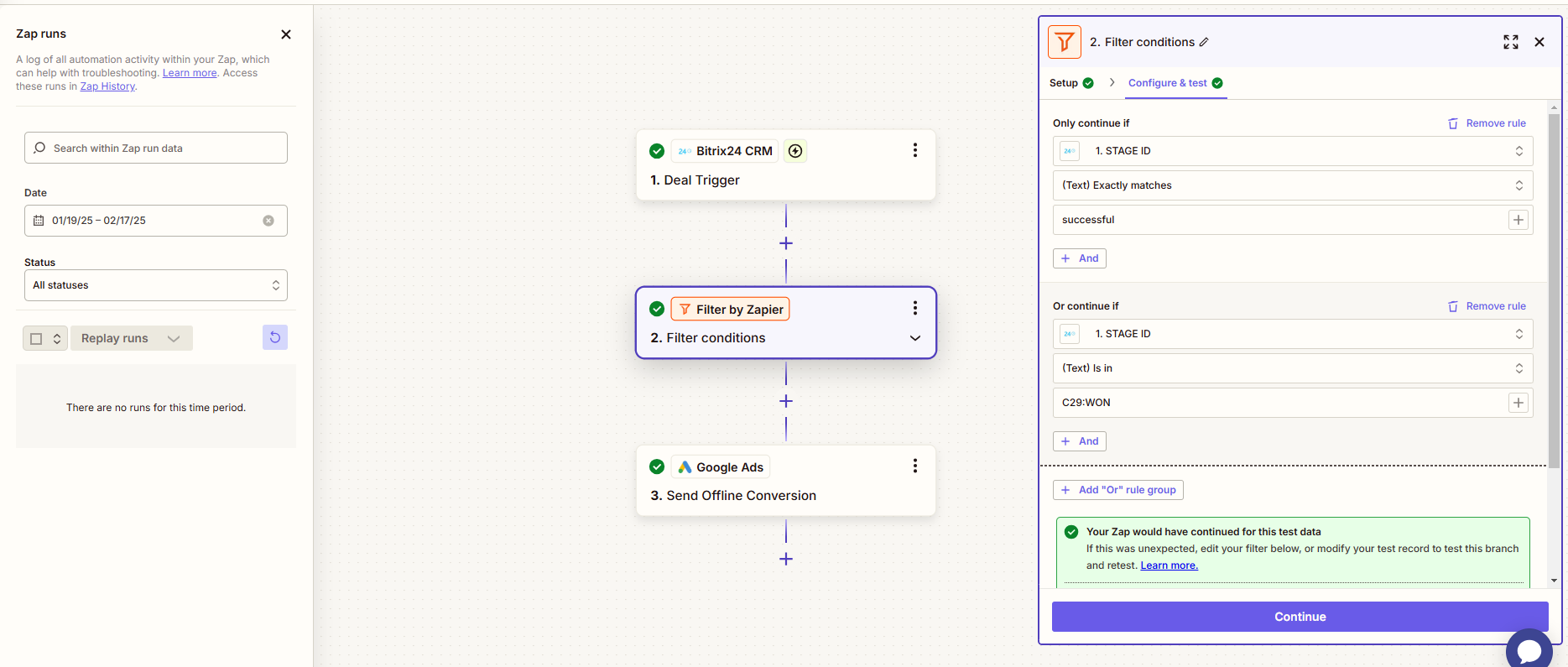Close the Filter conditions panel

point(1539,42)
